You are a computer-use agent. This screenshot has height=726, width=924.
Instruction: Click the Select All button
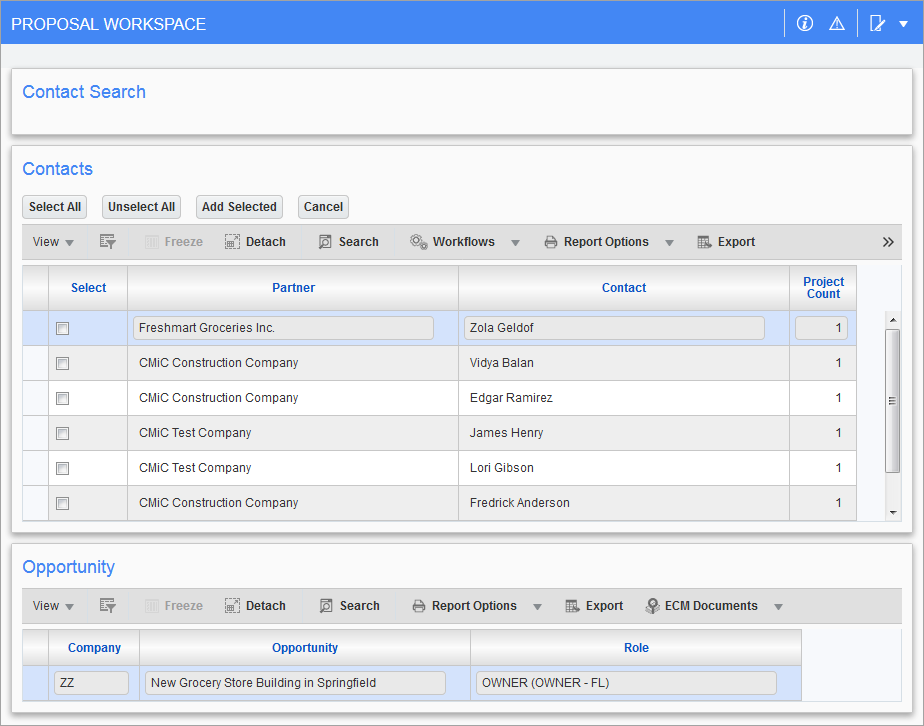[x=54, y=207]
